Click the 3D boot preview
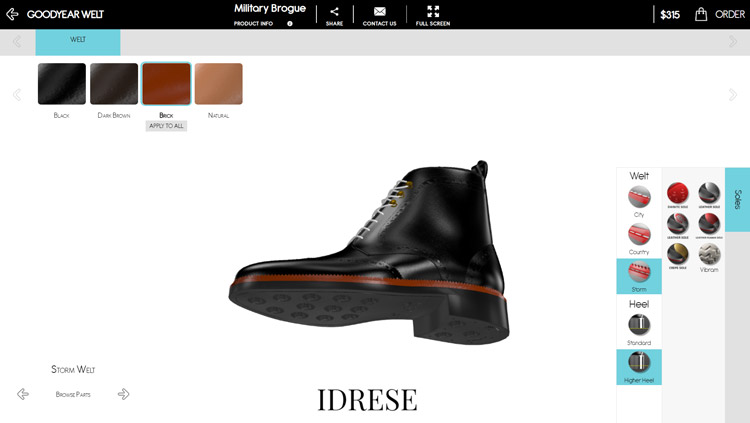This screenshot has height=423, width=750. (368, 254)
